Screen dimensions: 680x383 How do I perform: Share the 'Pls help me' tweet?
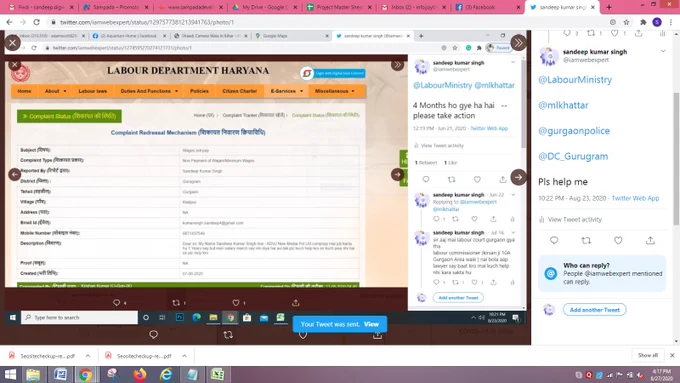point(650,240)
